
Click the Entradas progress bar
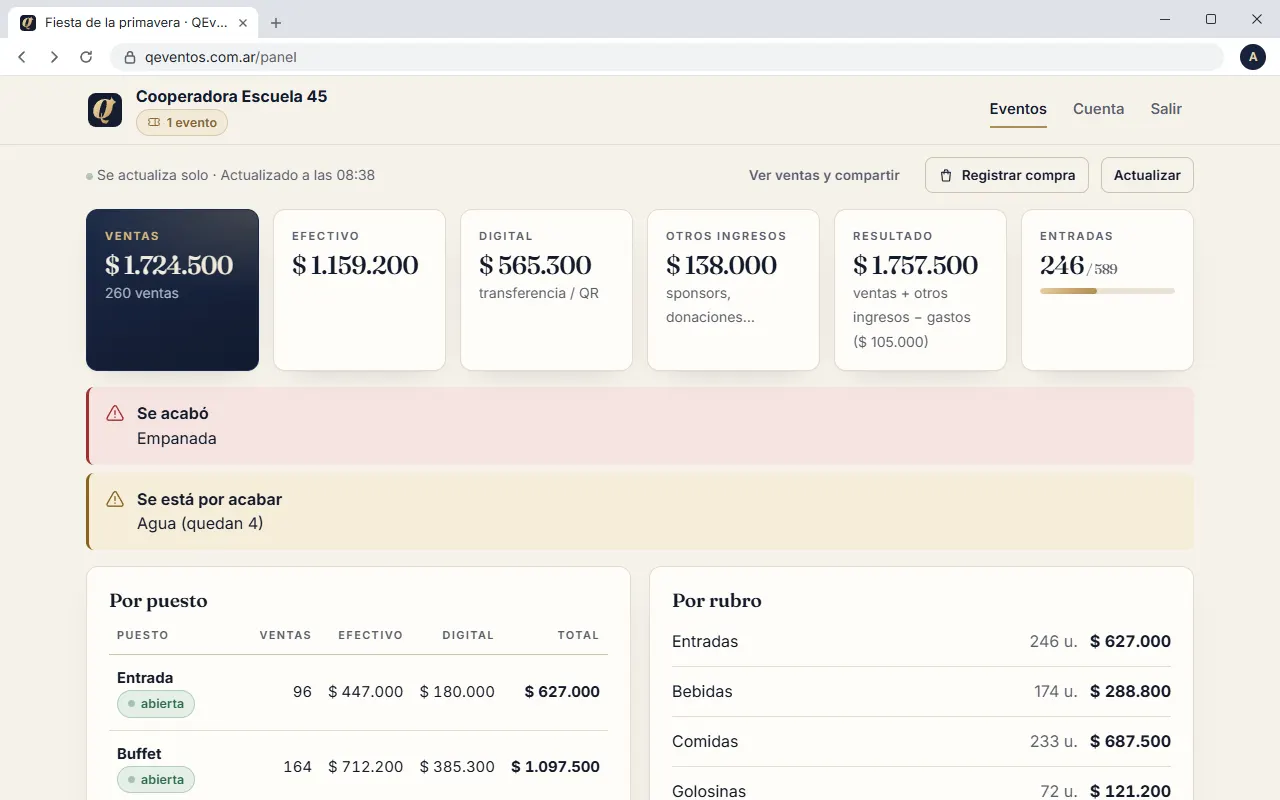tap(1107, 291)
